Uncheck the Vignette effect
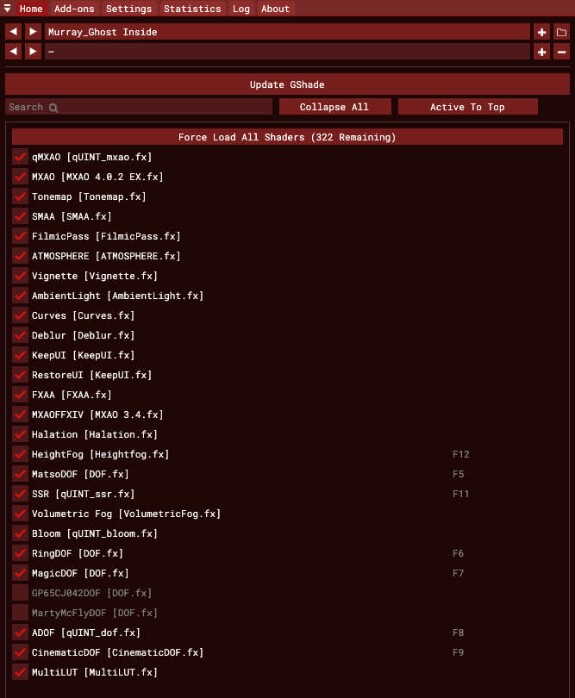Screen dimensions: 575x698 pos(20,276)
